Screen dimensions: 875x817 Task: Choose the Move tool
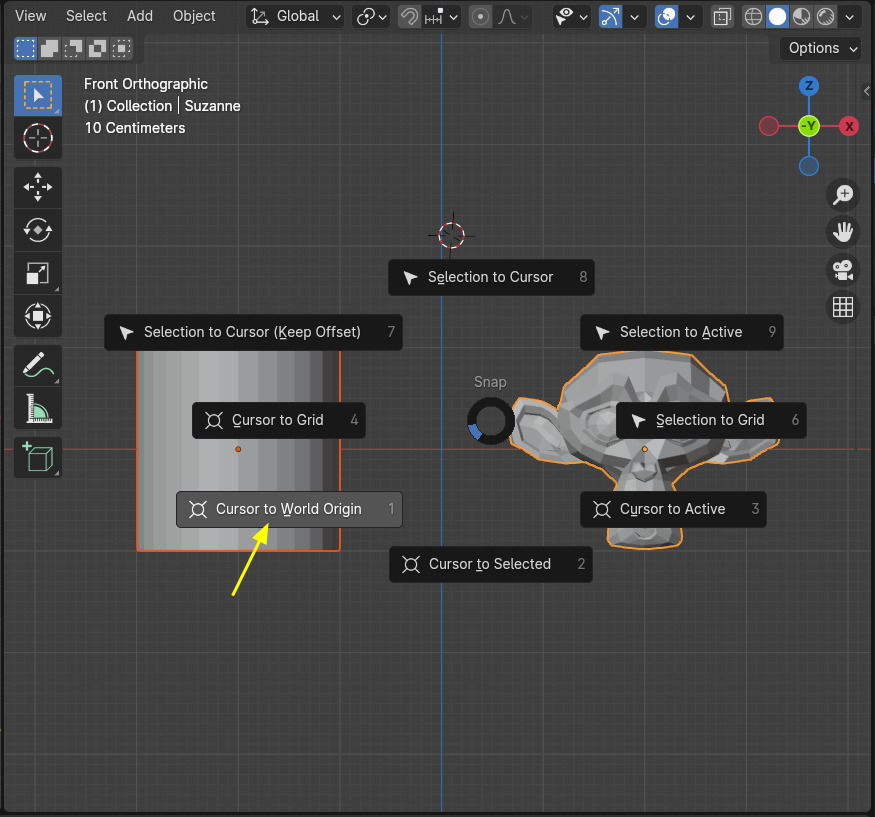tap(38, 188)
